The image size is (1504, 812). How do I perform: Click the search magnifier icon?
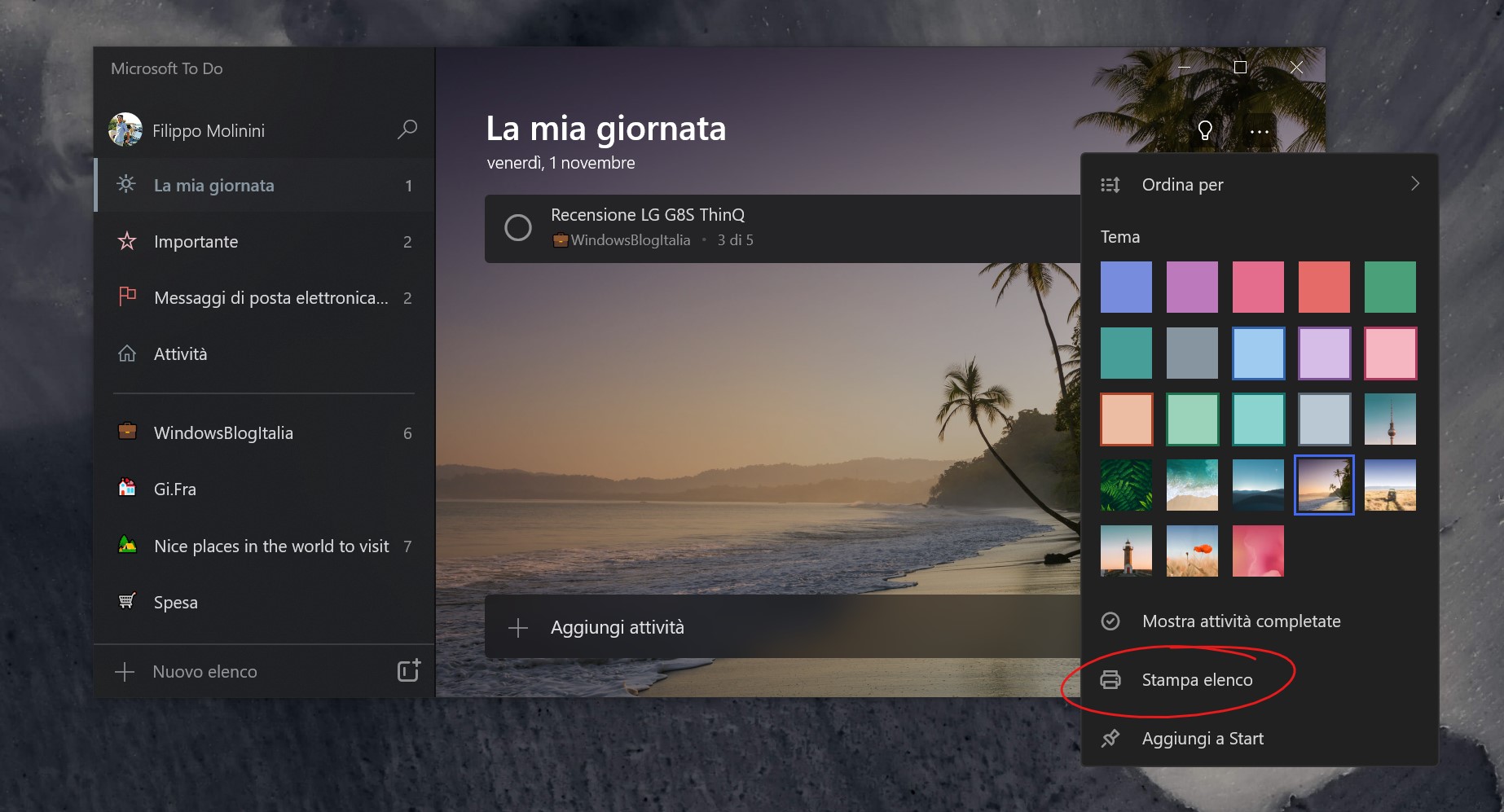[407, 129]
